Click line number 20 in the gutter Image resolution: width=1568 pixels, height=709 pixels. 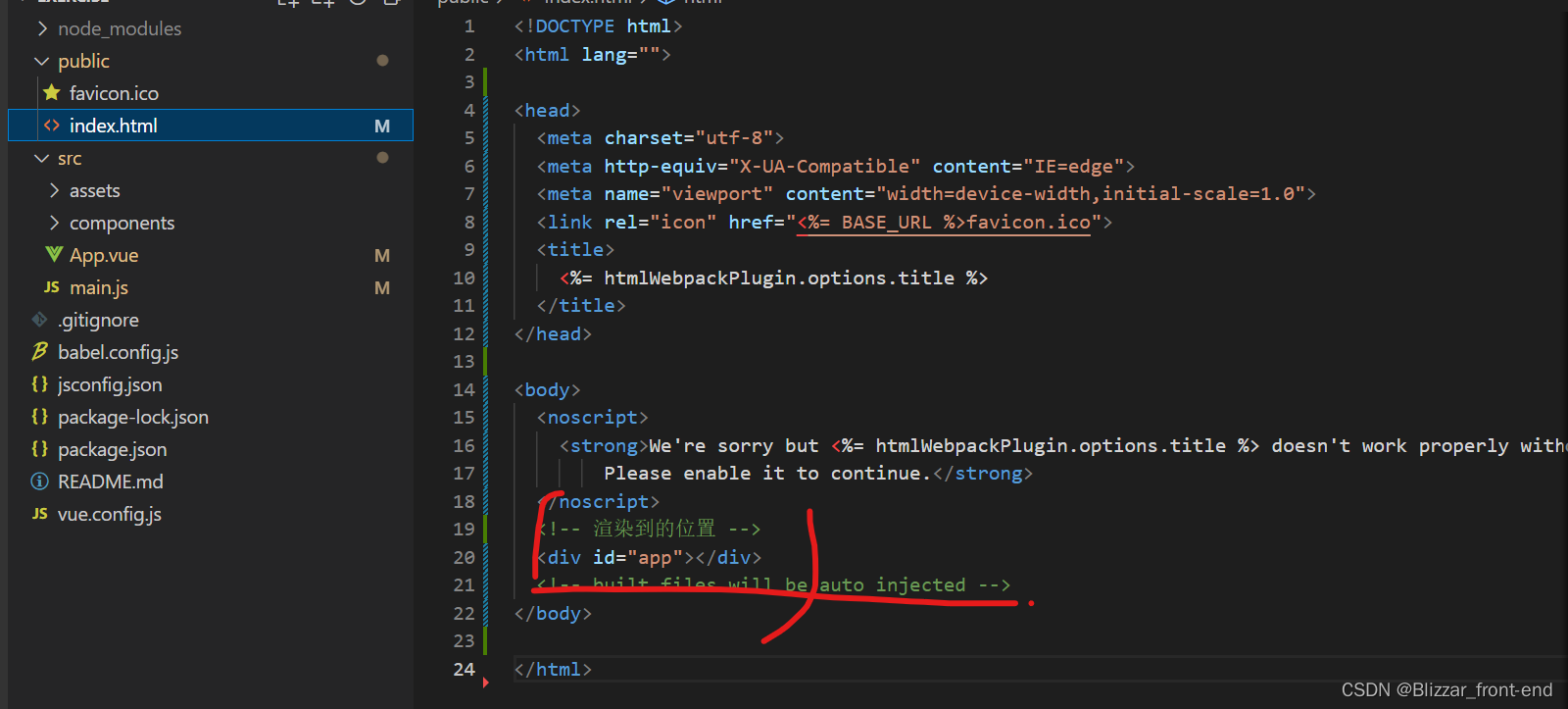464,557
